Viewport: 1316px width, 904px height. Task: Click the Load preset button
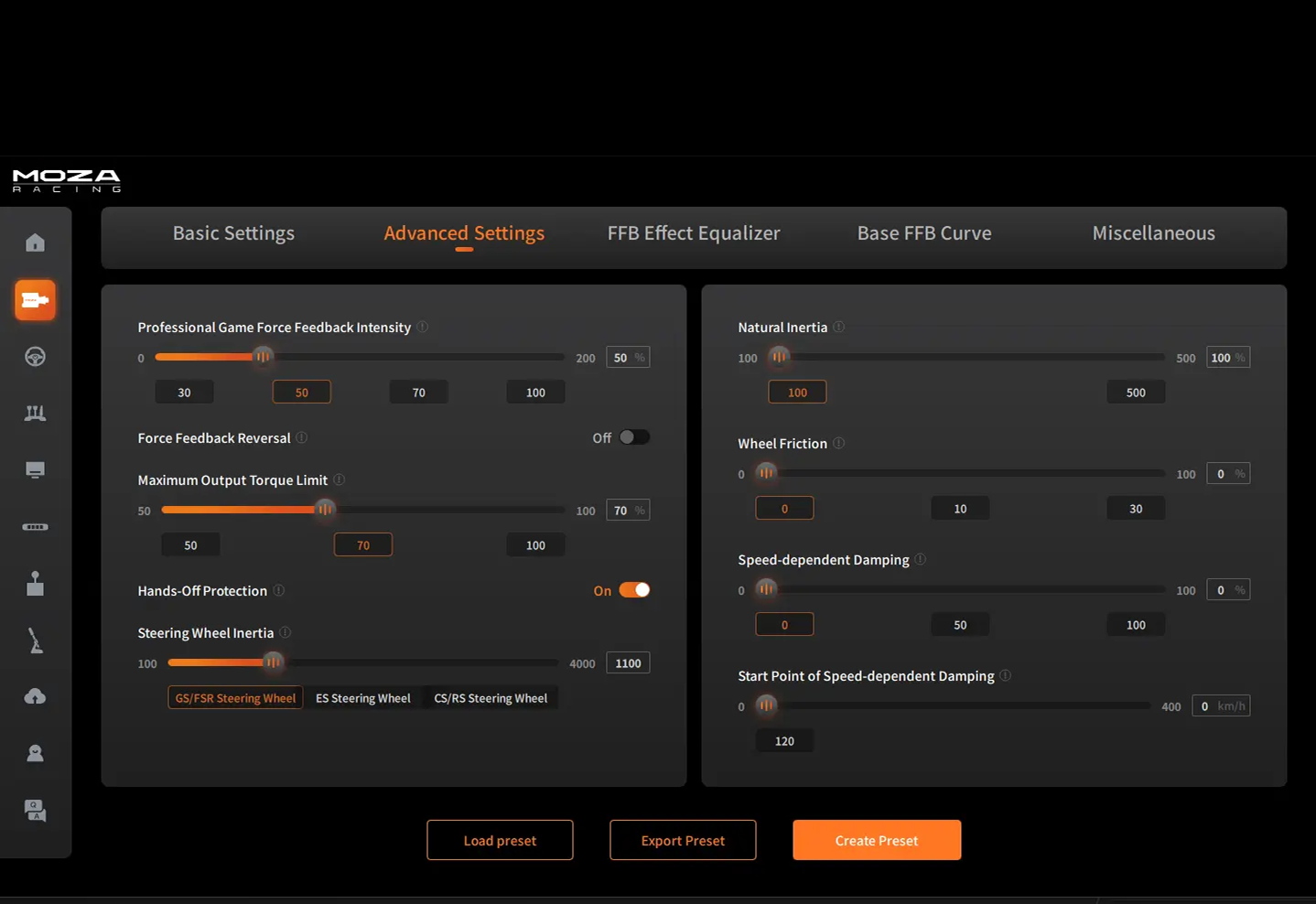pos(500,840)
